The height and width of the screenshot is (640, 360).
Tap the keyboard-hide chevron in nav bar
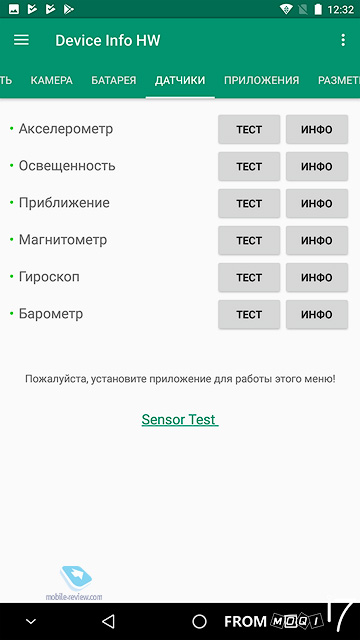coord(31,622)
